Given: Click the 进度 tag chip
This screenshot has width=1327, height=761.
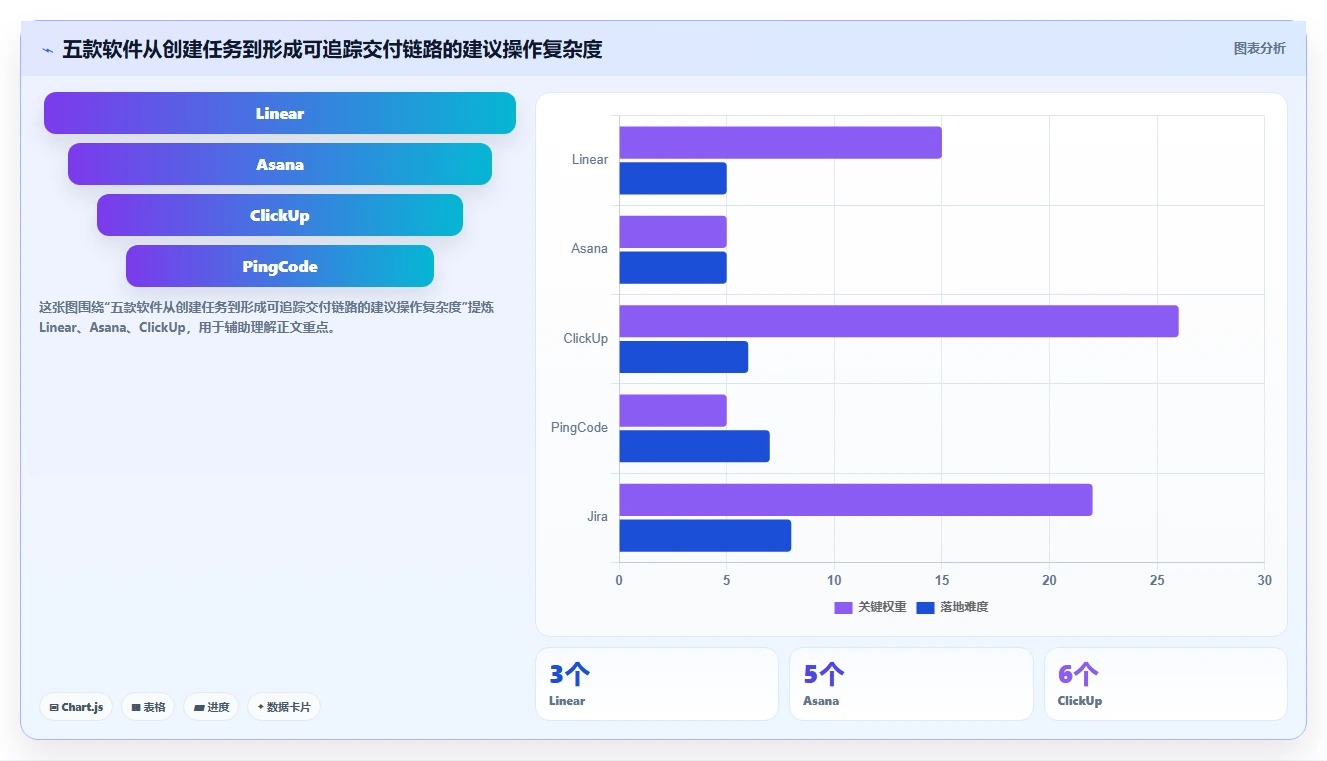Looking at the screenshot, I should [x=211, y=707].
